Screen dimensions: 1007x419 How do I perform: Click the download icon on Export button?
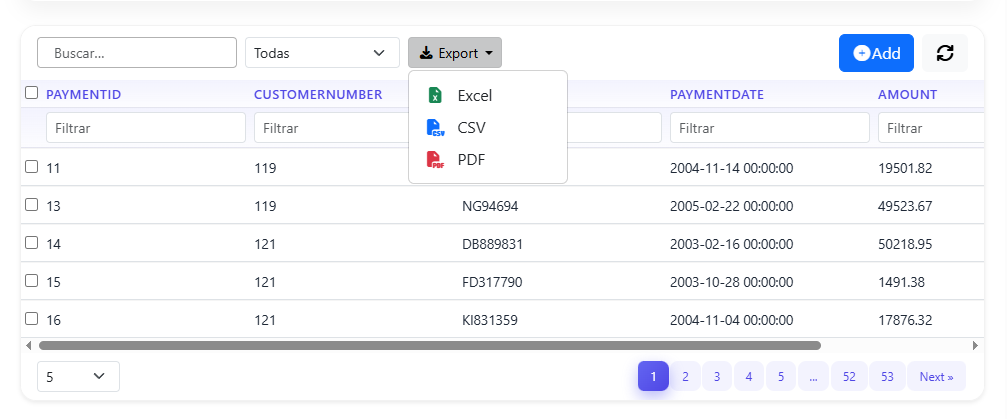pyautogui.click(x=426, y=53)
